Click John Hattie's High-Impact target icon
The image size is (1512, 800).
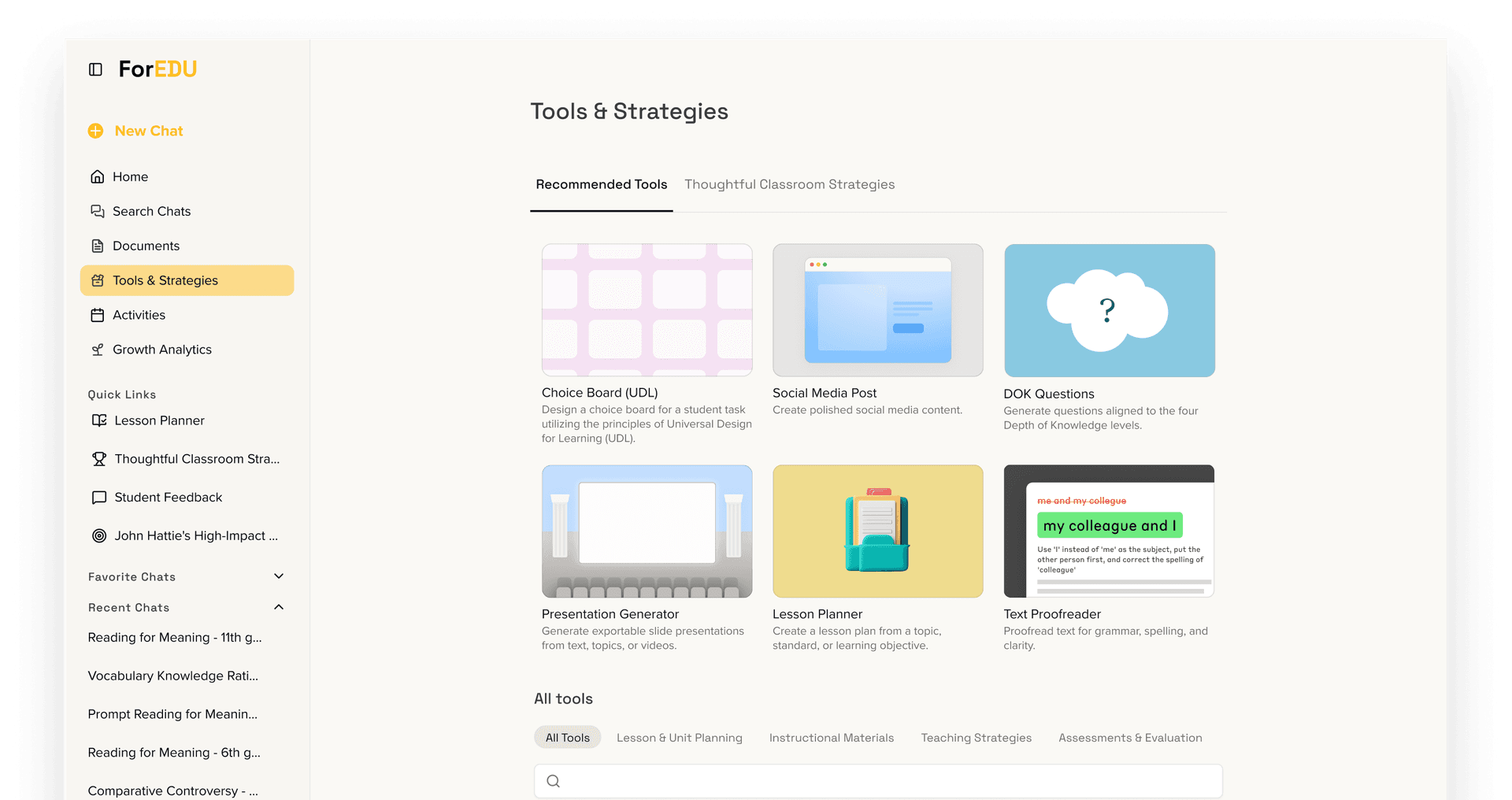coord(99,535)
